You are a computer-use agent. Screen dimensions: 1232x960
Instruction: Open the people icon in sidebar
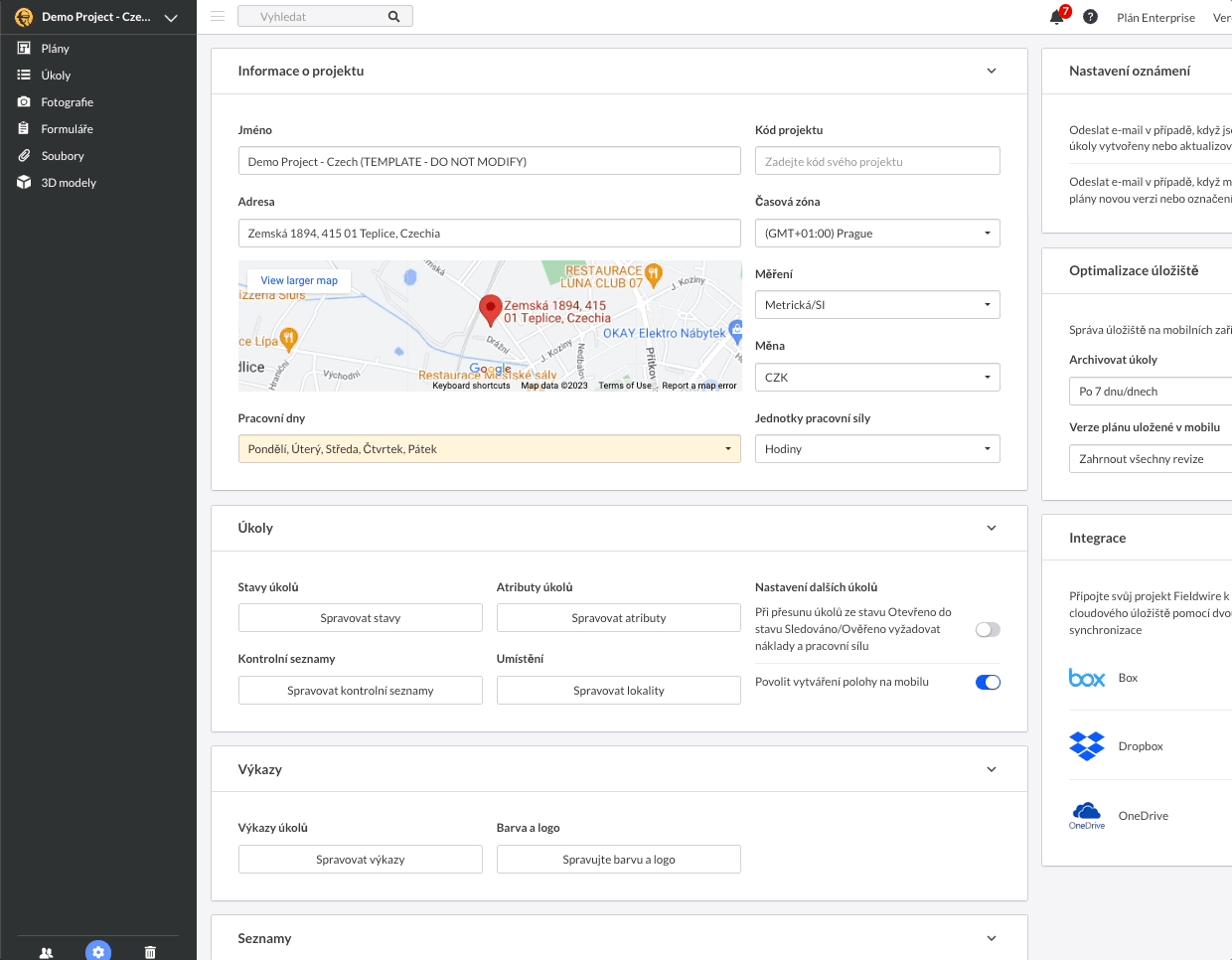point(46,952)
